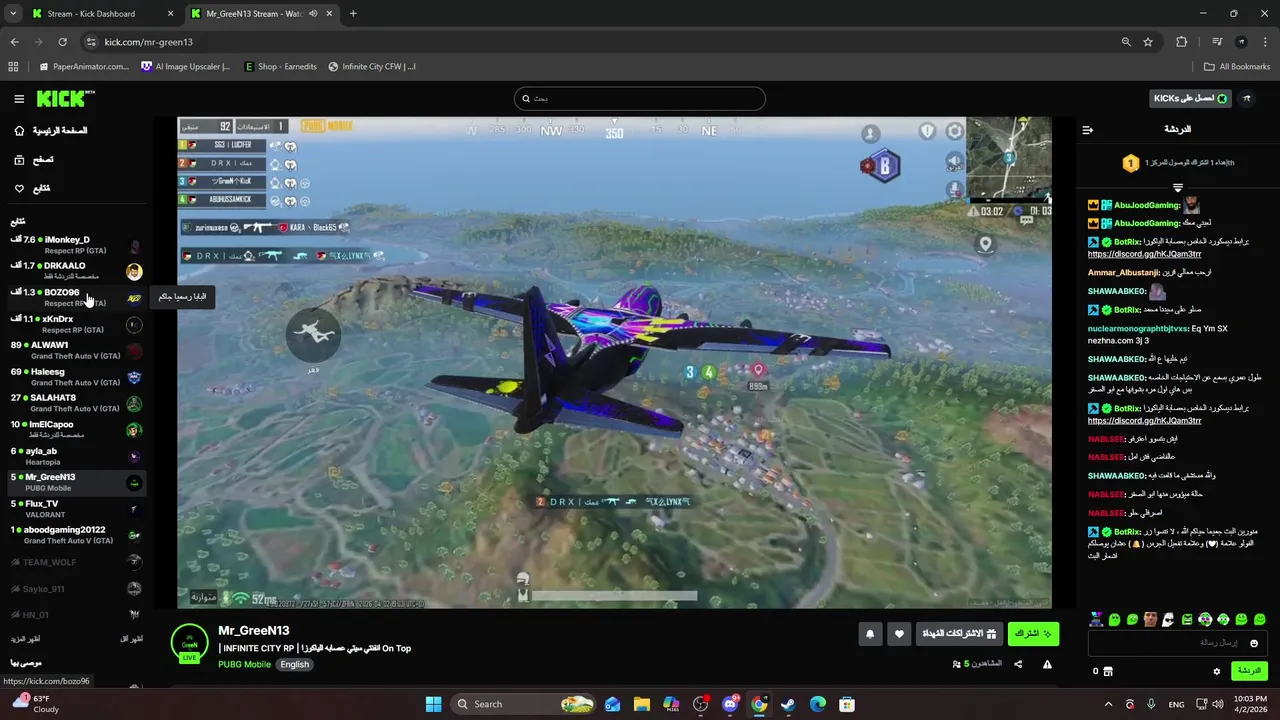Click the English language tag
This screenshot has width=1280, height=720.
294,664
